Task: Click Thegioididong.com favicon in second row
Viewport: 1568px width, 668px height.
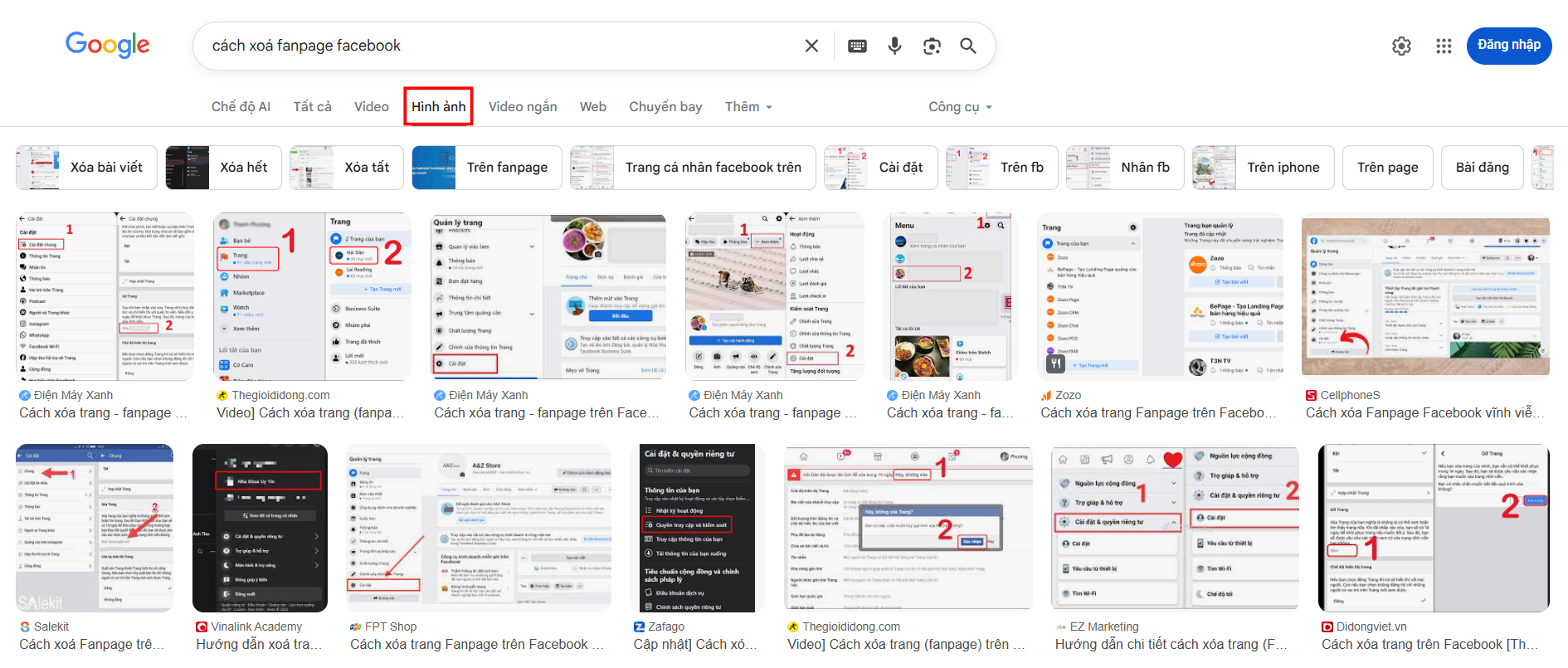Action: [x=793, y=627]
